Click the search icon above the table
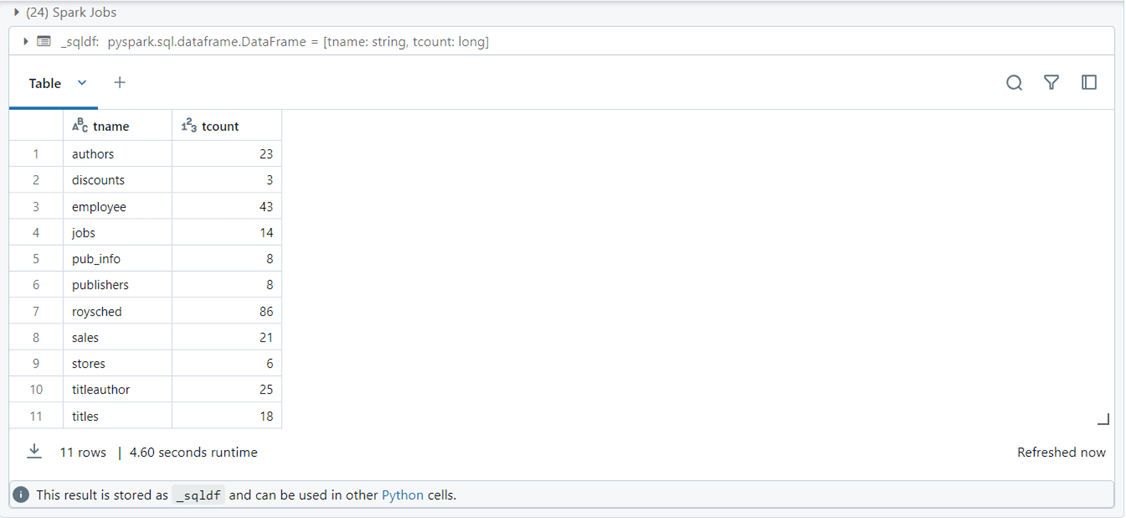 (x=1014, y=83)
